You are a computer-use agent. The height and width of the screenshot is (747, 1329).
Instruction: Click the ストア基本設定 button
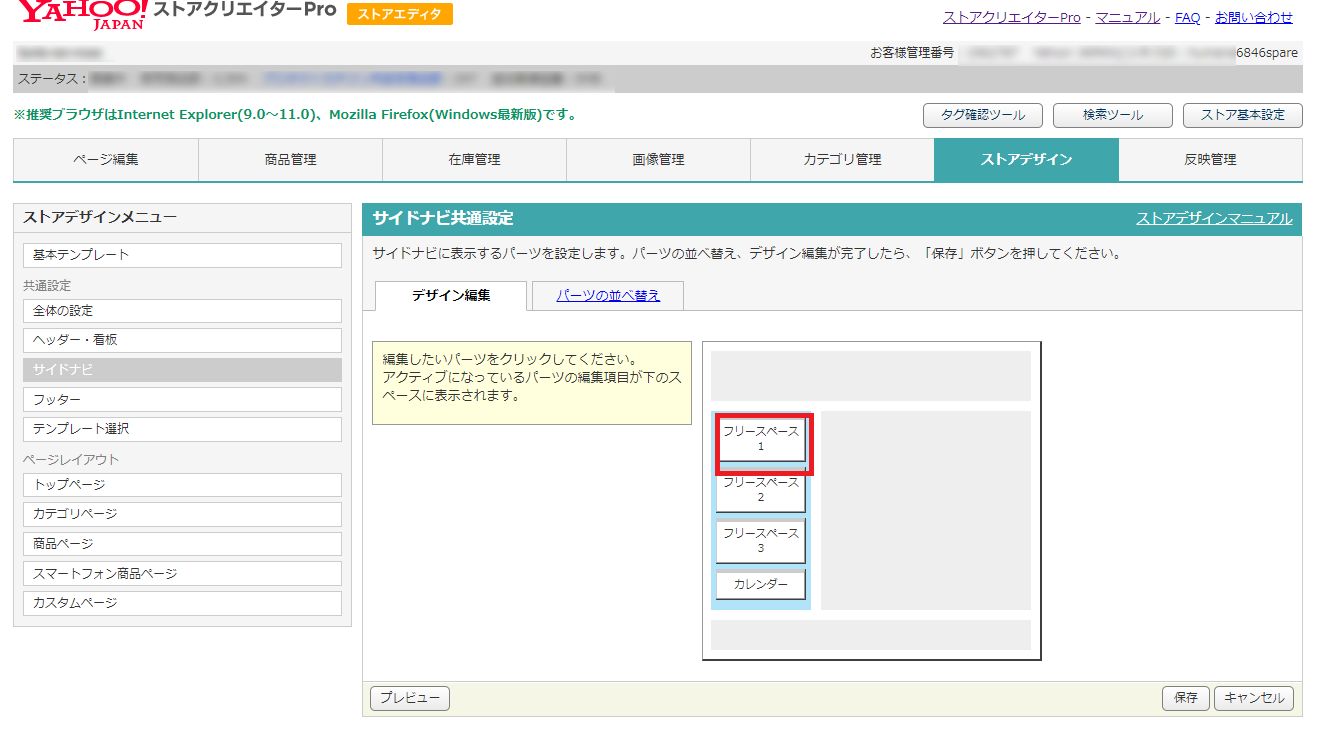pyautogui.click(x=1242, y=115)
